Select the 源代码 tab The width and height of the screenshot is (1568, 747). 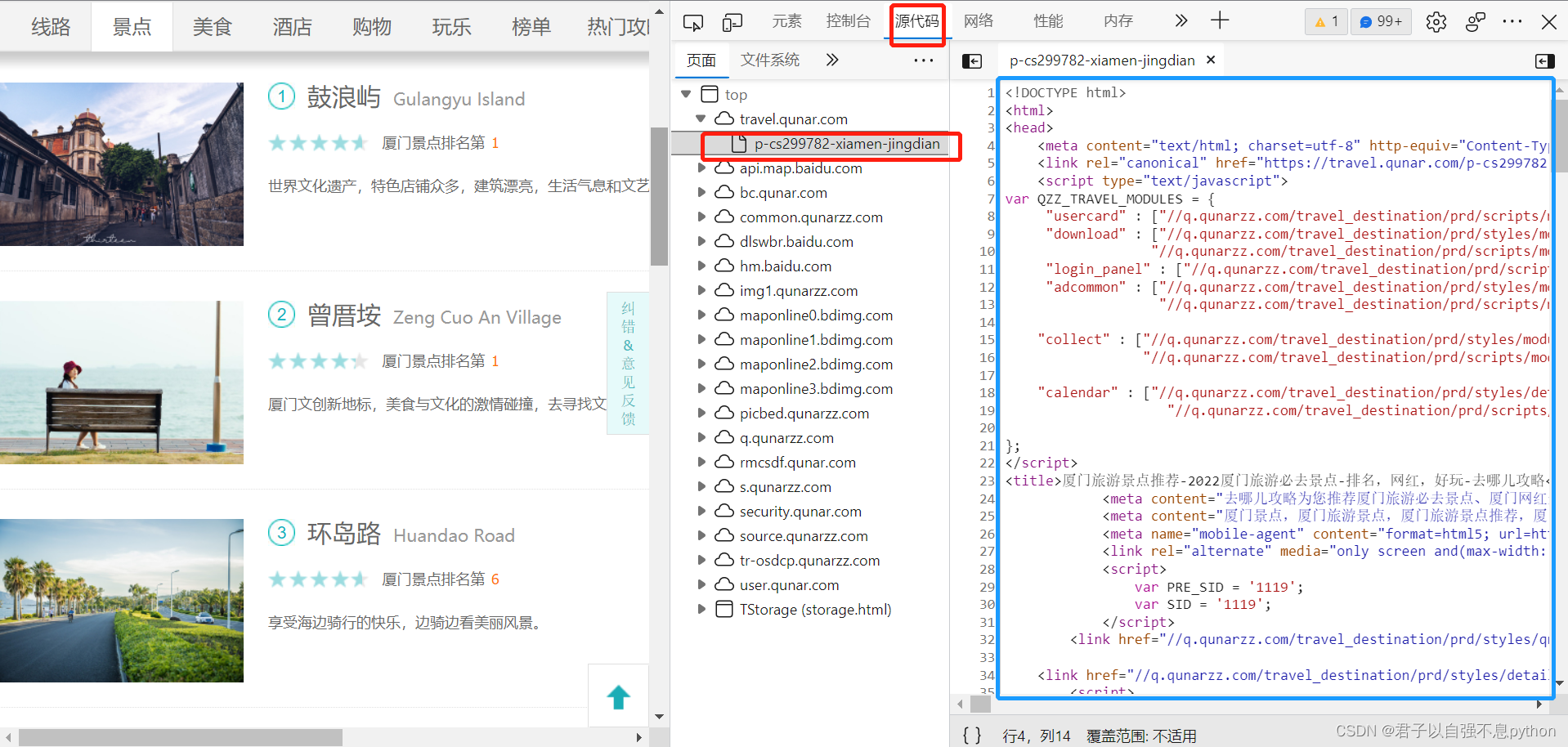click(917, 21)
